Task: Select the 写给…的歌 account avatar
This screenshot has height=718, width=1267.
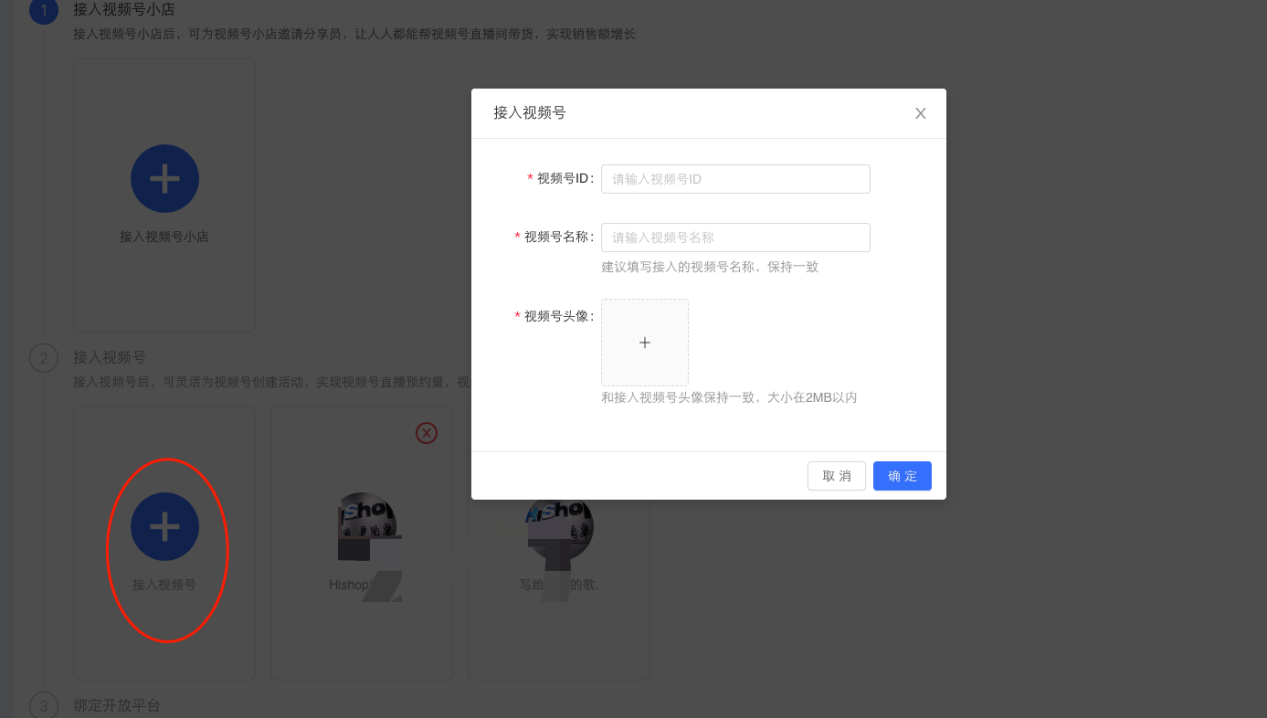Action: click(559, 525)
